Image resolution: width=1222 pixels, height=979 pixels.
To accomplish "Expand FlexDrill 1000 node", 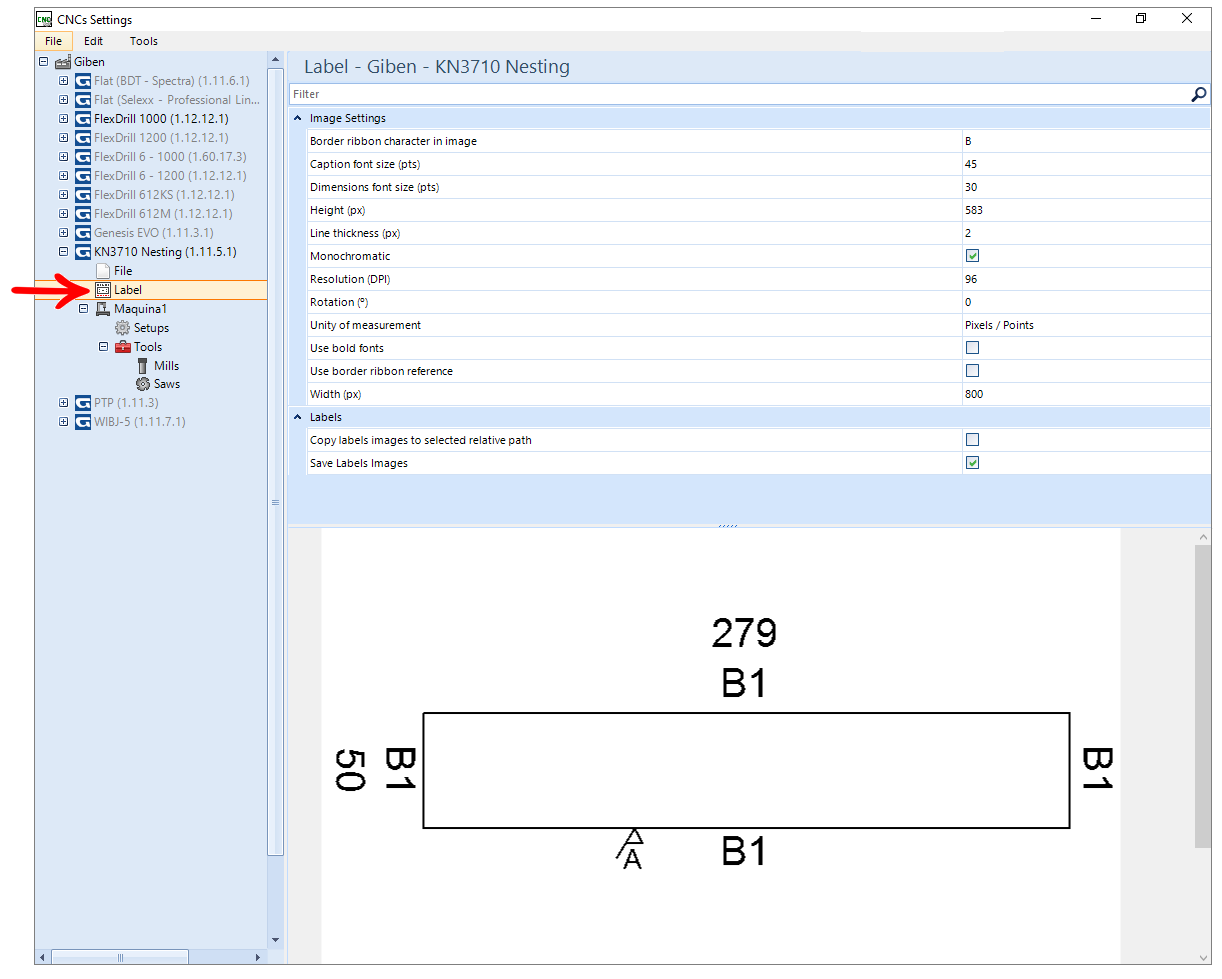I will click(x=64, y=119).
